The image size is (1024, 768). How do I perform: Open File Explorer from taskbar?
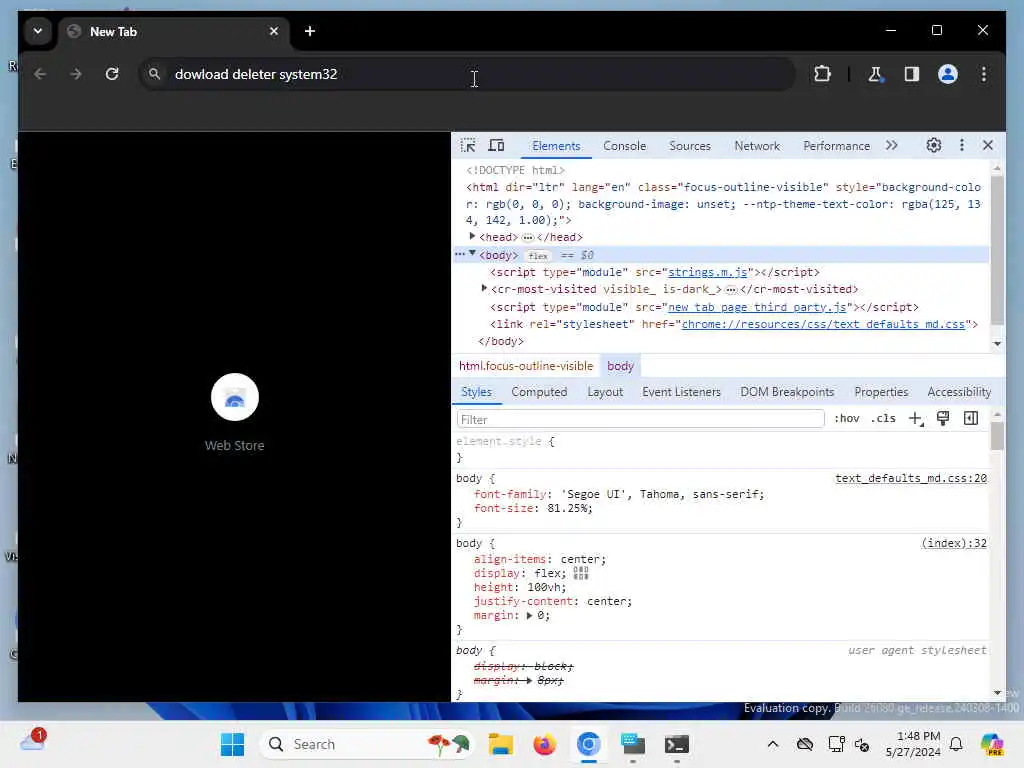501,744
